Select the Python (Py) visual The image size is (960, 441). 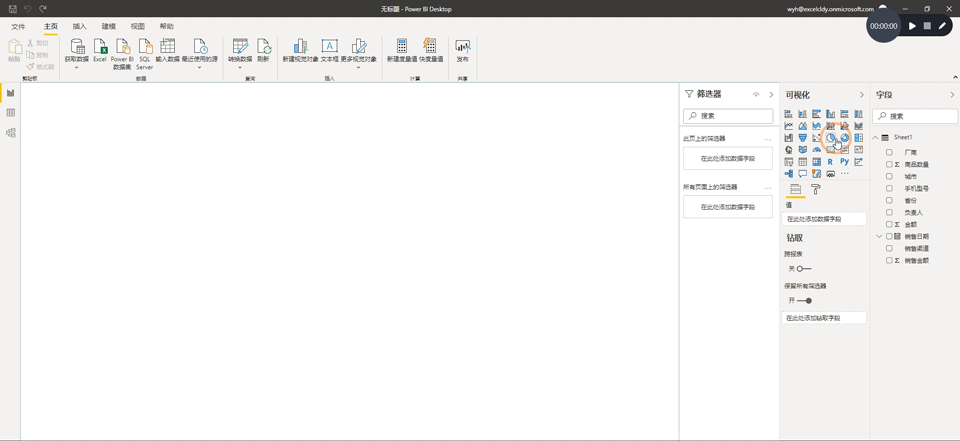pos(845,162)
